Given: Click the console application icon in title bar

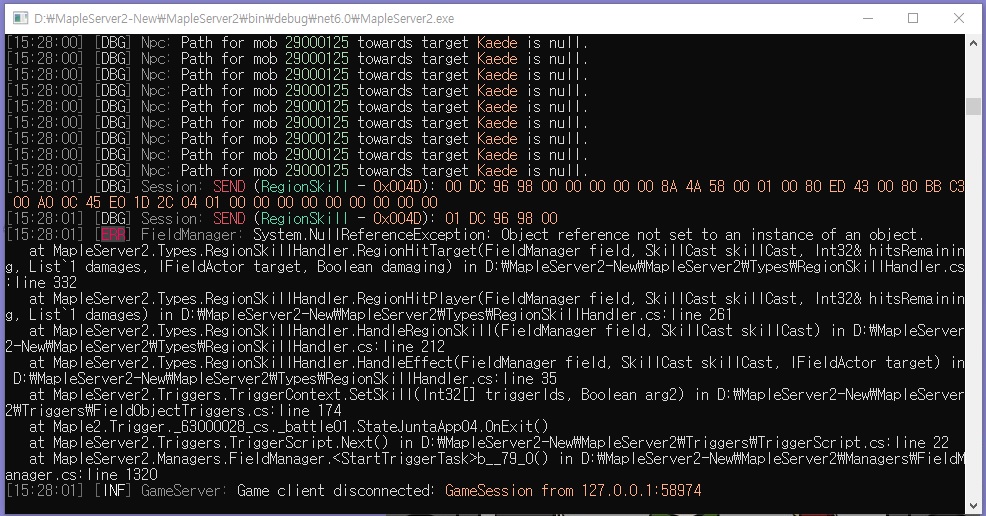Looking at the screenshot, I should tap(21, 18).
